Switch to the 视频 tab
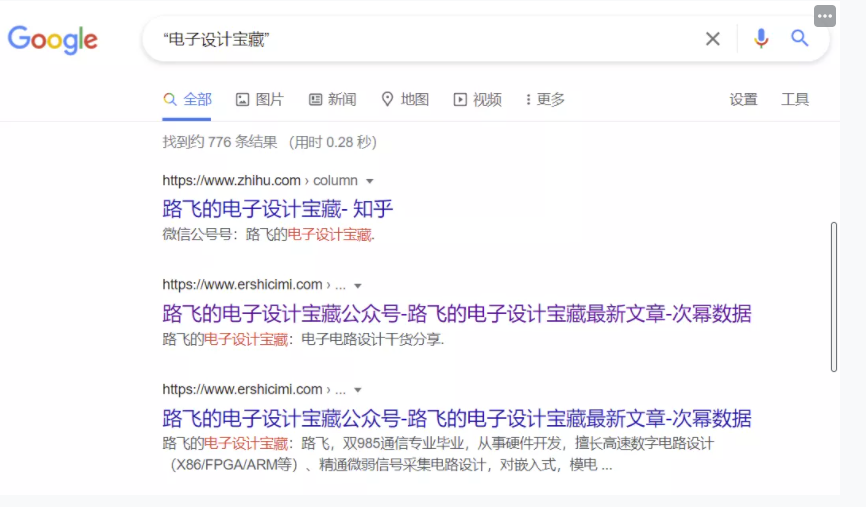Image resolution: width=866 pixels, height=507 pixels. [478, 99]
